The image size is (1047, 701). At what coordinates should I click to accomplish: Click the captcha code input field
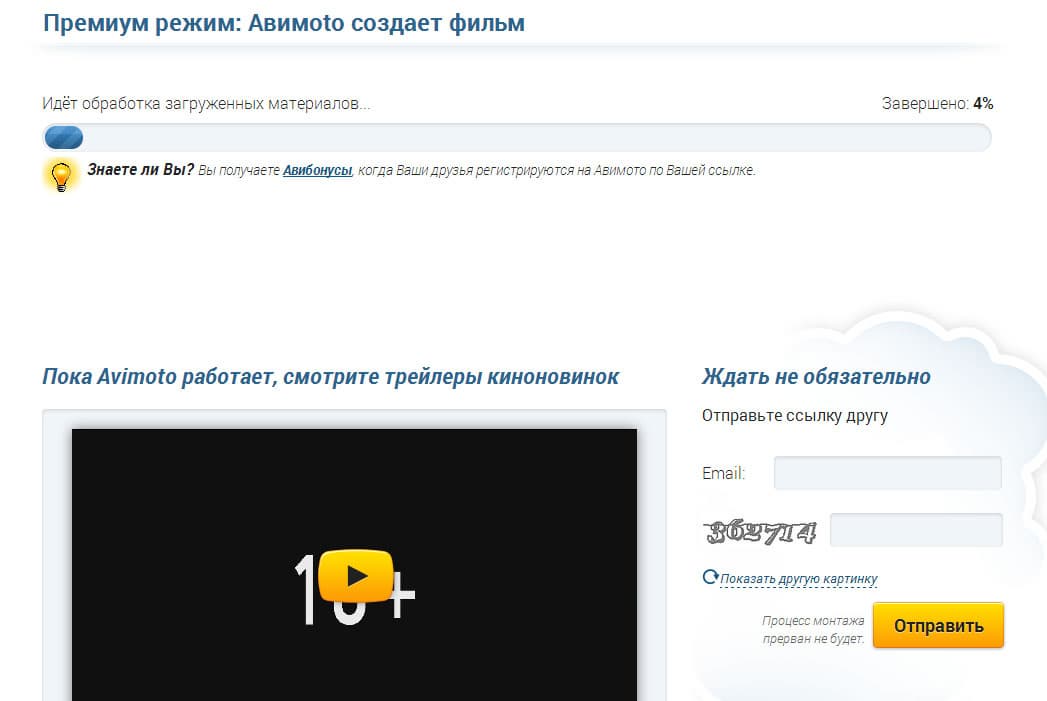916,530
